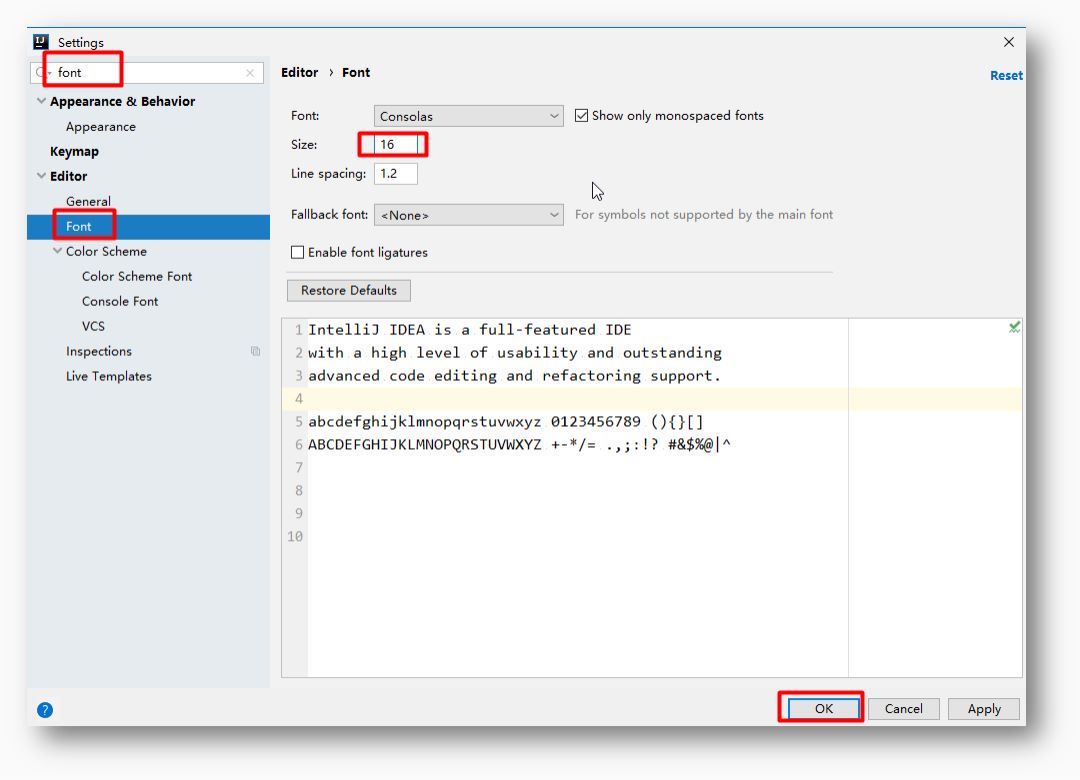Select General under Editor
This screenshot has width=1080, height=780.
88,201
